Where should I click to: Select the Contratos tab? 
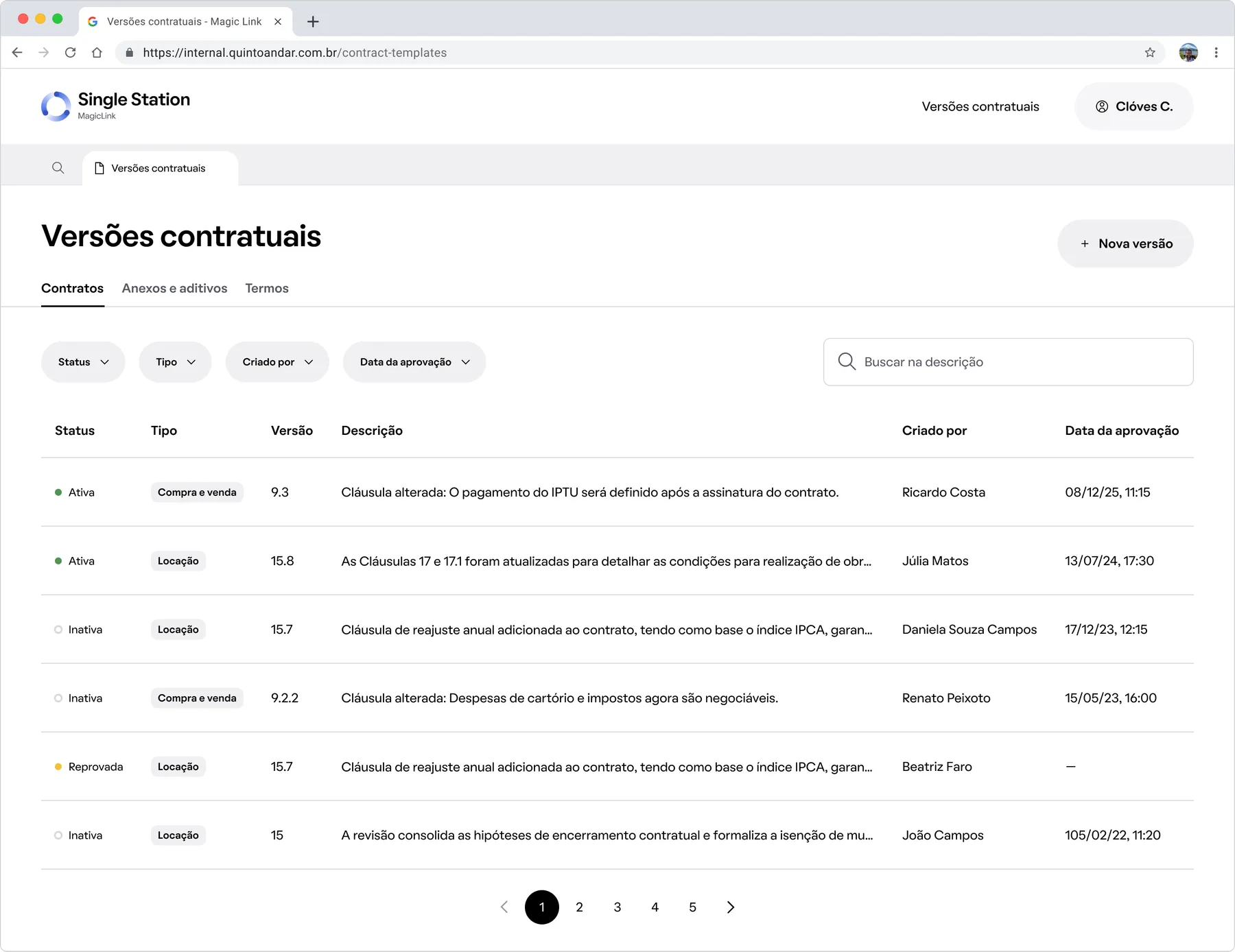pyautogui.click(x=72, y=289)
